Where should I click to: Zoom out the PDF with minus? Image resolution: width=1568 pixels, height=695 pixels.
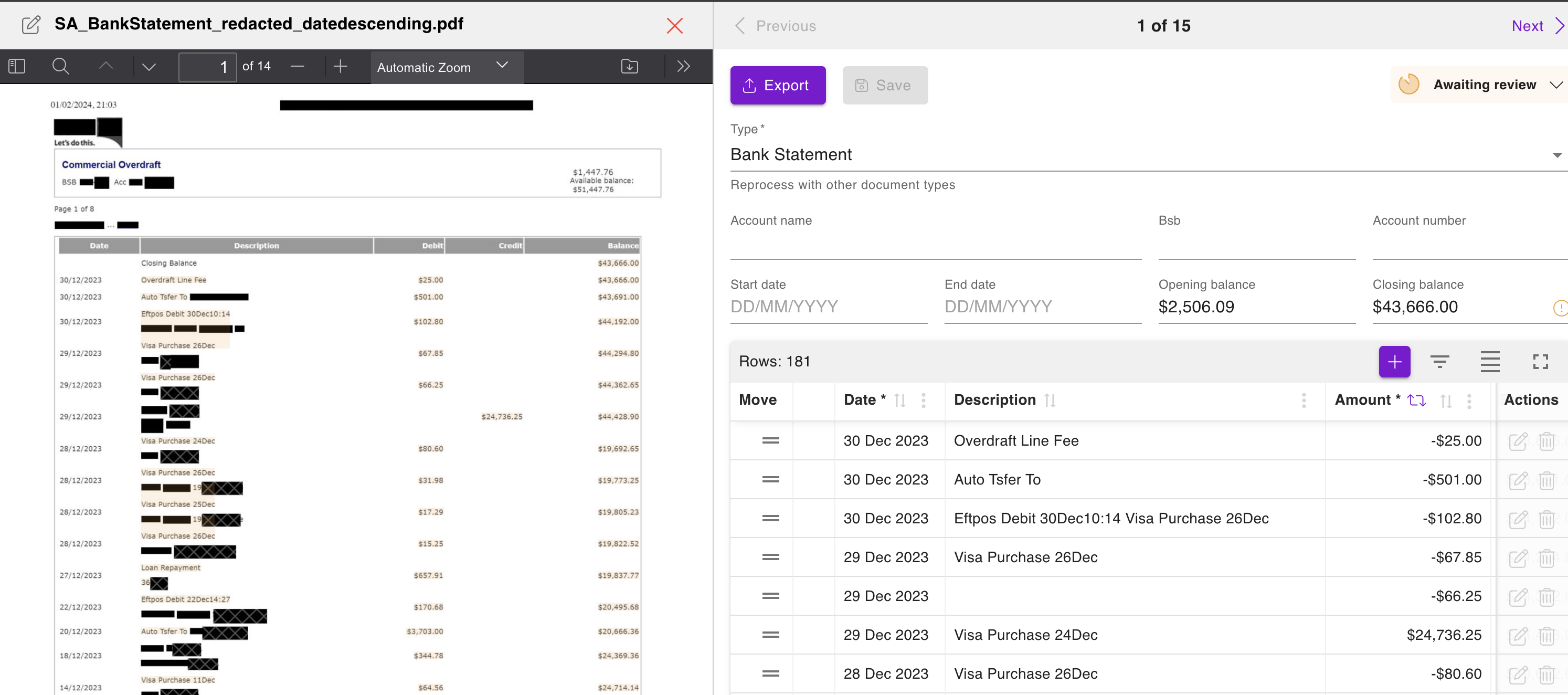[x=297, y=66]
